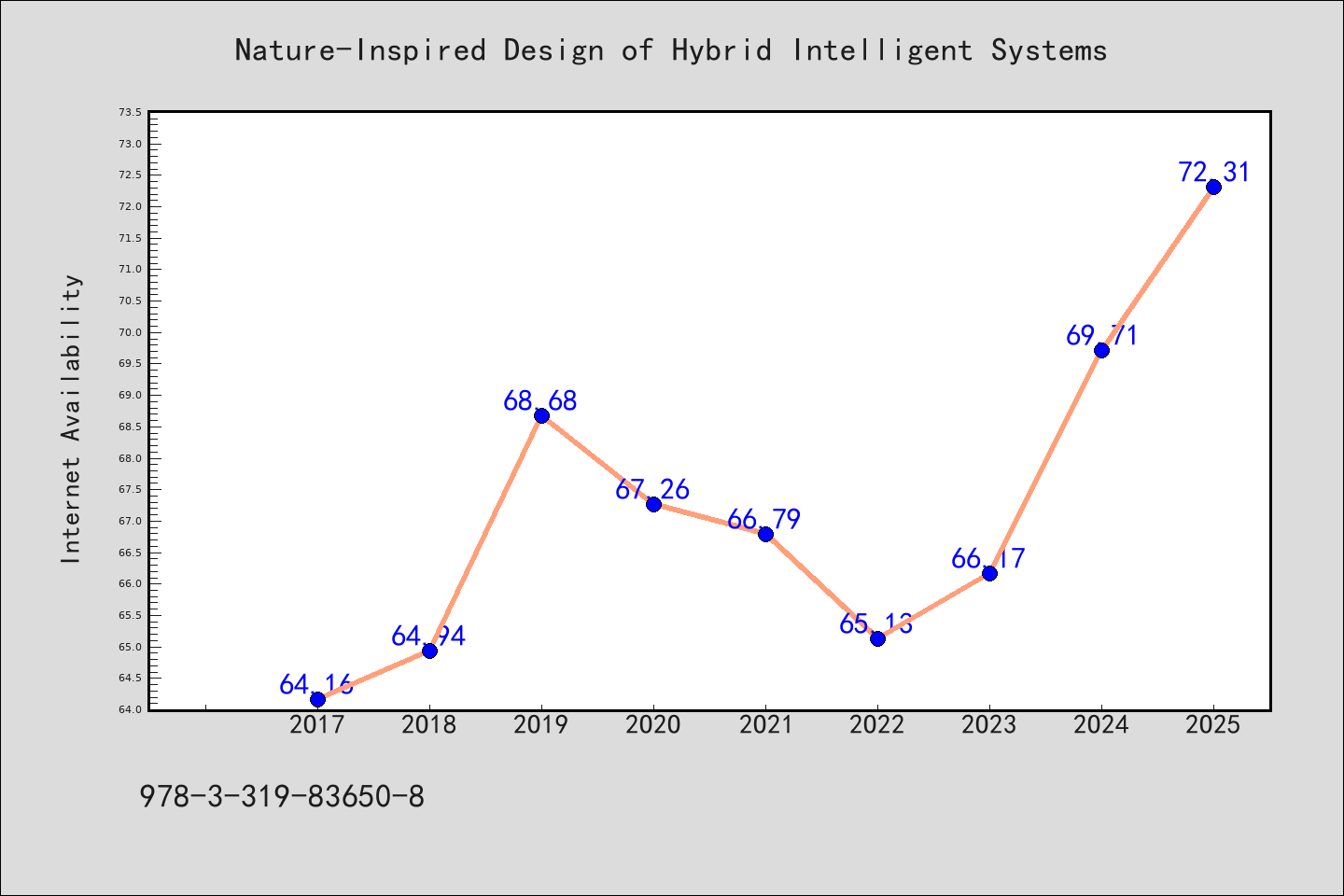Click the 'Internet Availability' y-axis label
This screenshot has height=896, width=1344.
point(71,418)
